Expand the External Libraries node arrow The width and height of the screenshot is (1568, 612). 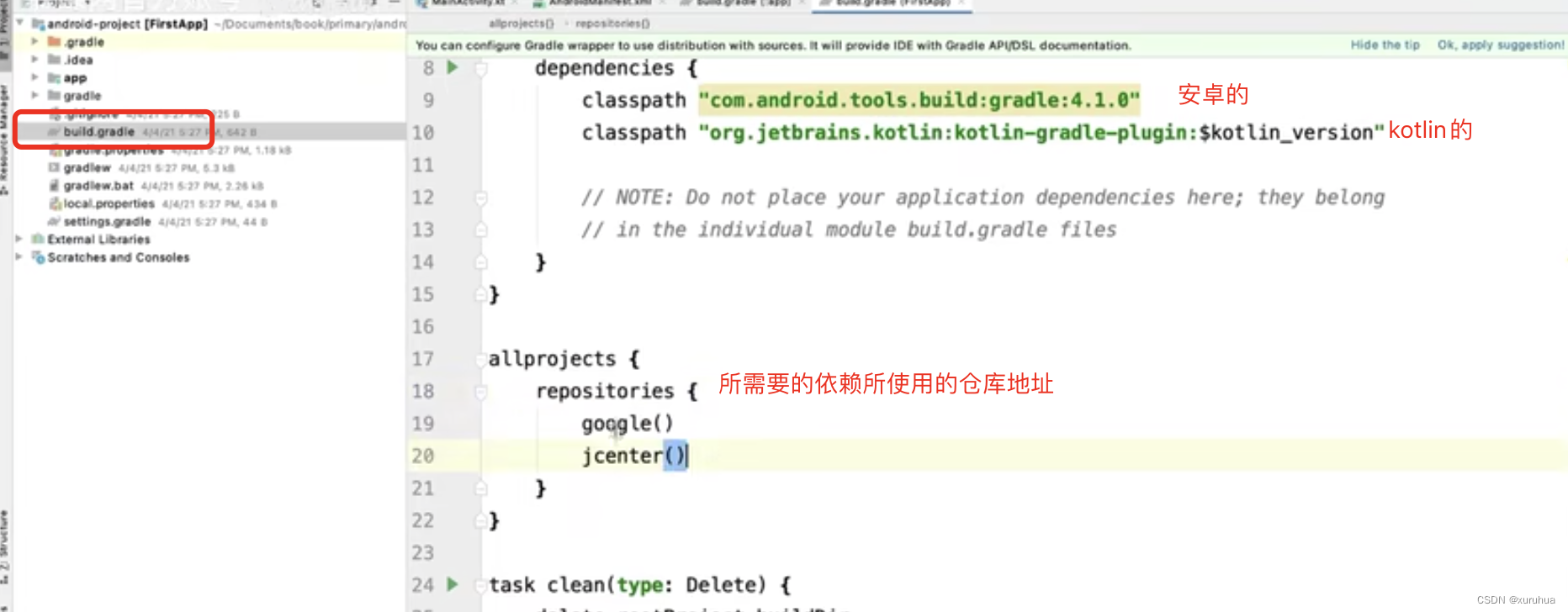click(19, 239)
